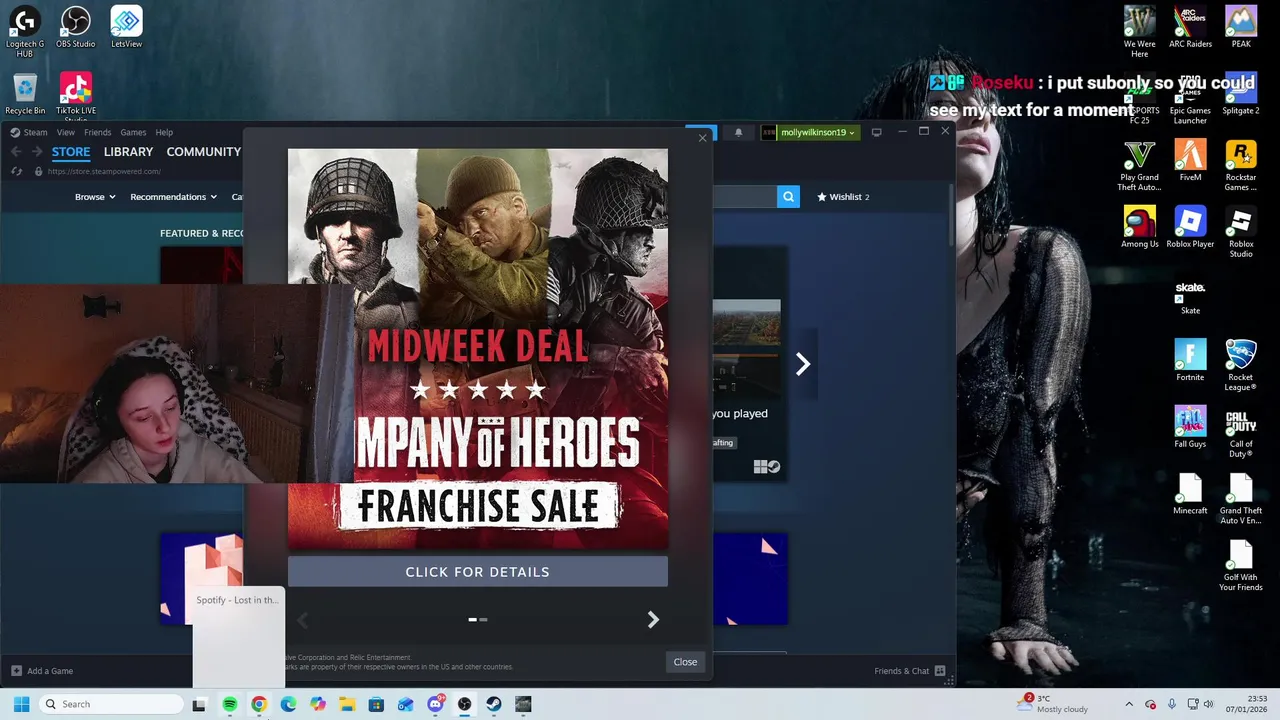Open the weather widget showing 3°C
The height and width of the screenshot is (720, 1280).
click(1053, 704)
